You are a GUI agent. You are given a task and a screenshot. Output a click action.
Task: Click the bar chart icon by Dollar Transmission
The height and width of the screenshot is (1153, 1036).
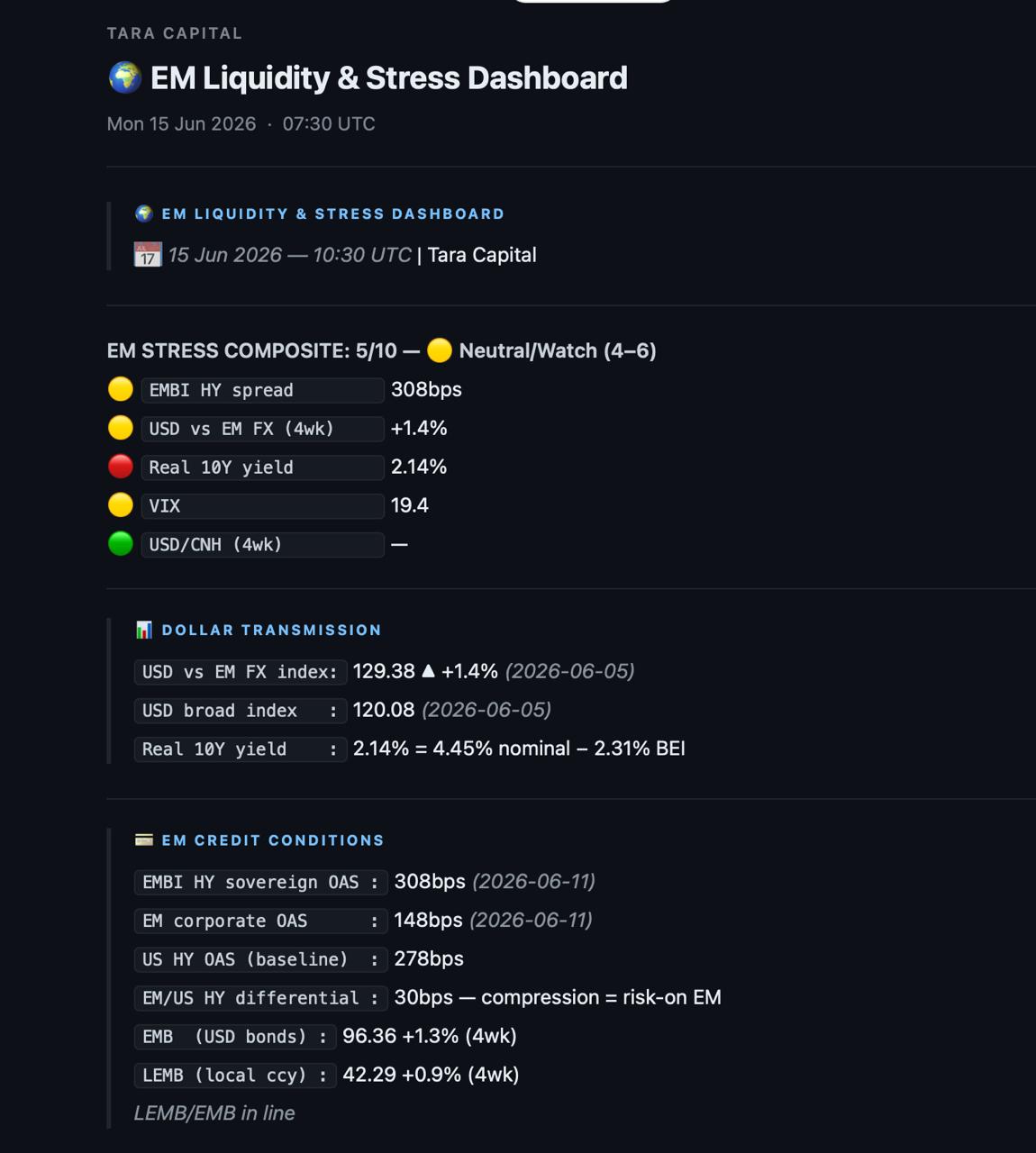click(143, 630)
